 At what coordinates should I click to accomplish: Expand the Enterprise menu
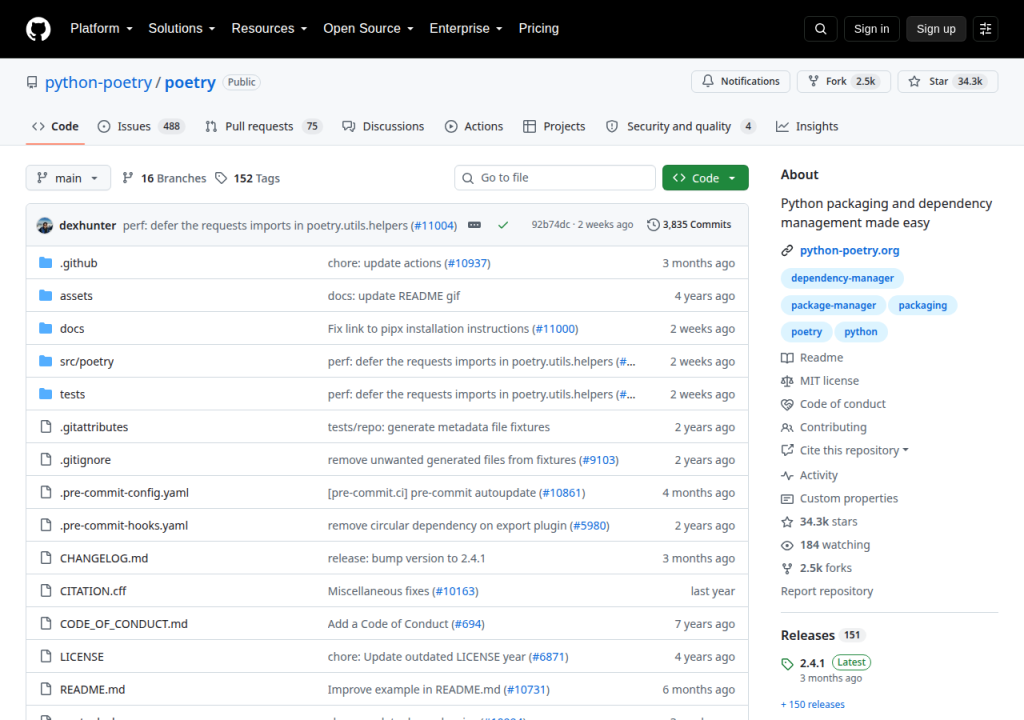pyautogui.click(x=466, y=29)
